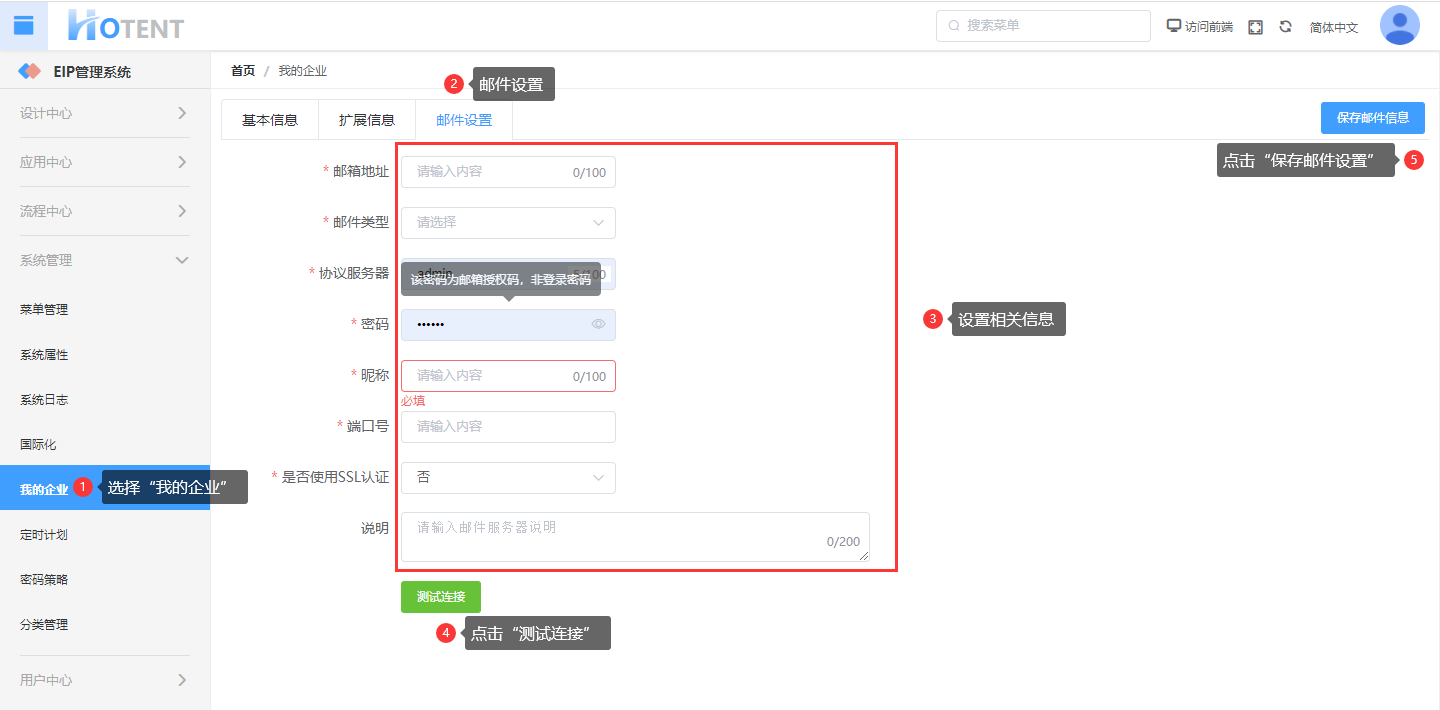
Task: Switch language via 简体中文
Action: [1334, 27]
